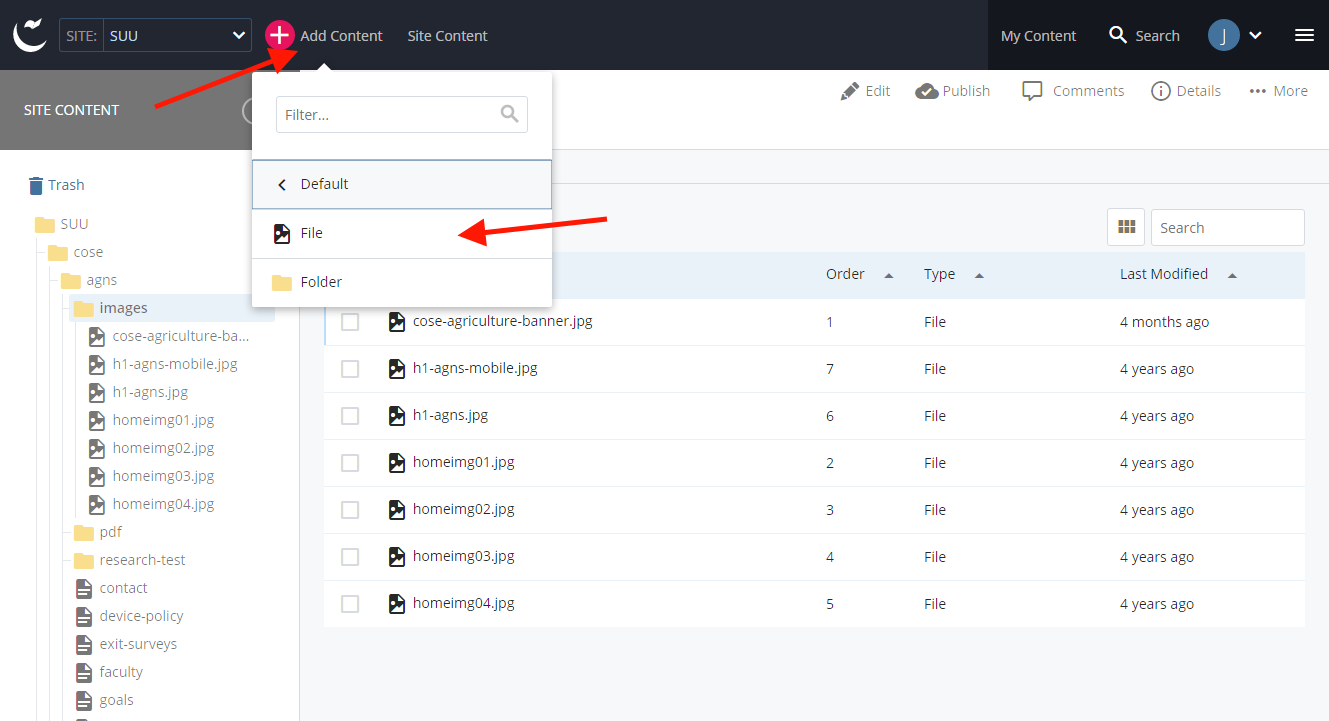Expand the user avatar dropdown

[1236, 36]
